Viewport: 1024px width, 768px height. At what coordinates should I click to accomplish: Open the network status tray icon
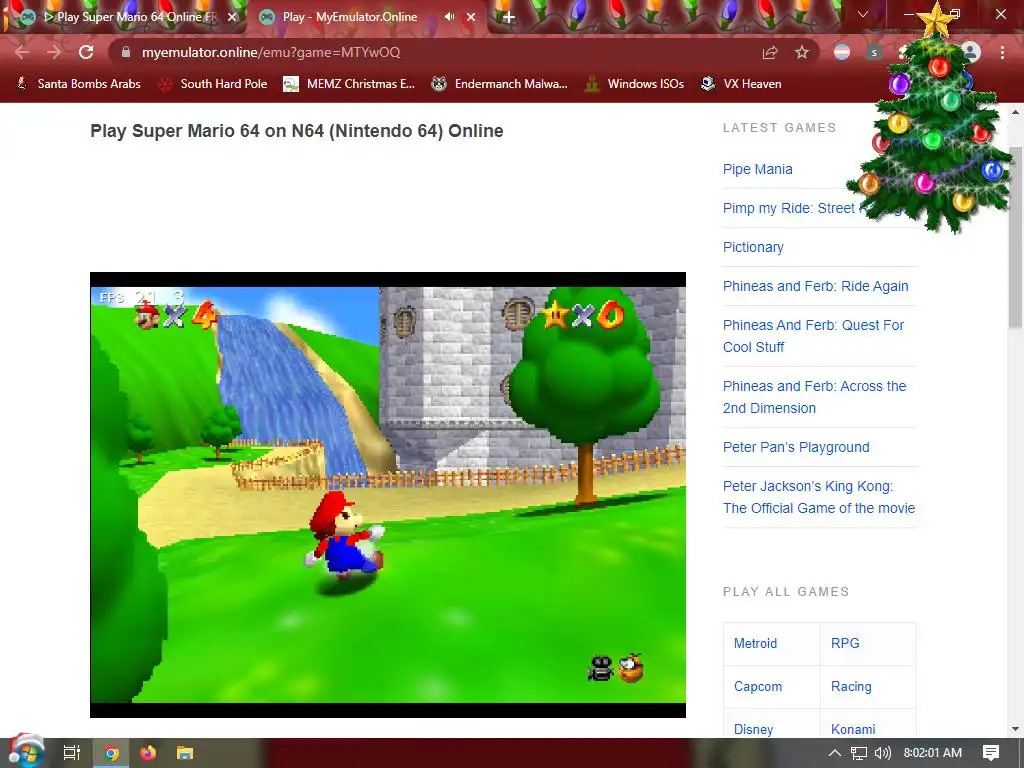(x=859, y=753)
